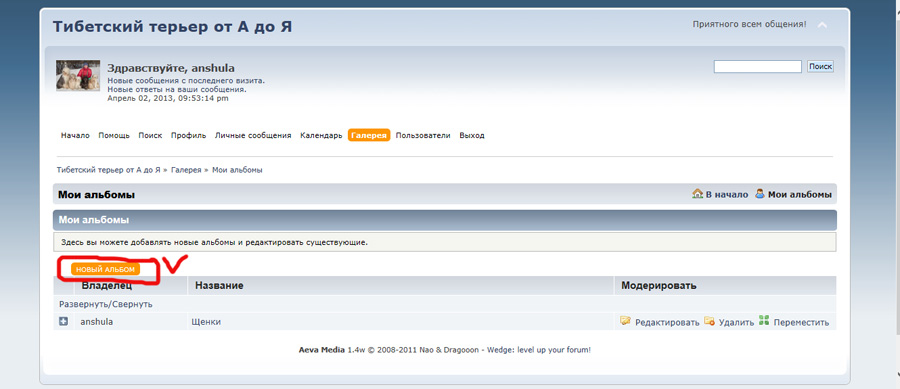Select the highlighted Галерея tab
The image size is (900, 389).
click(x=369, y=135)
